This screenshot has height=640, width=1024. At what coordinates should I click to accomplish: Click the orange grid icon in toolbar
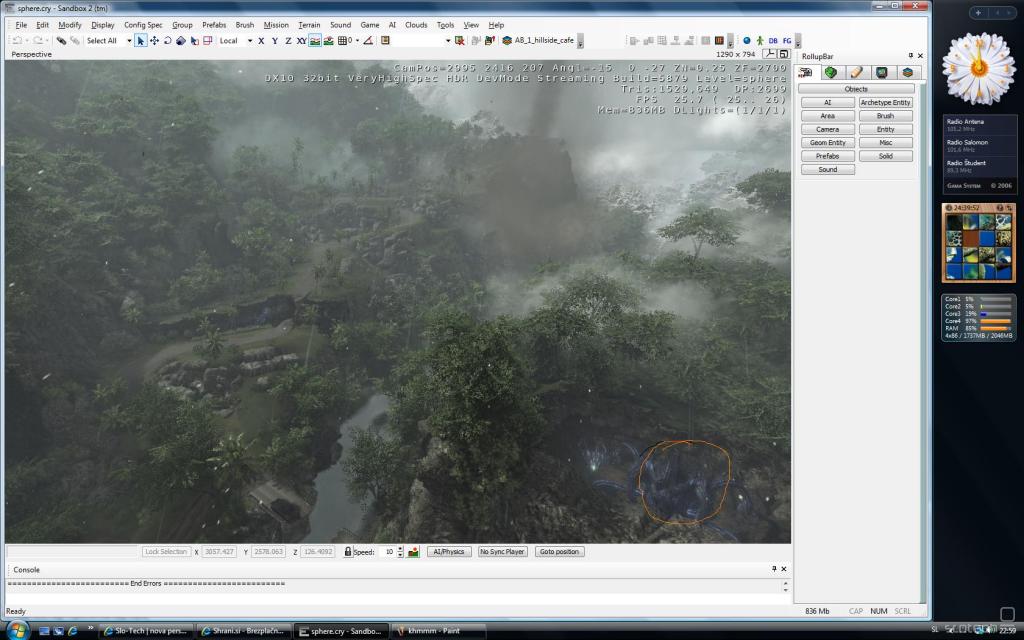coord(719,40)
